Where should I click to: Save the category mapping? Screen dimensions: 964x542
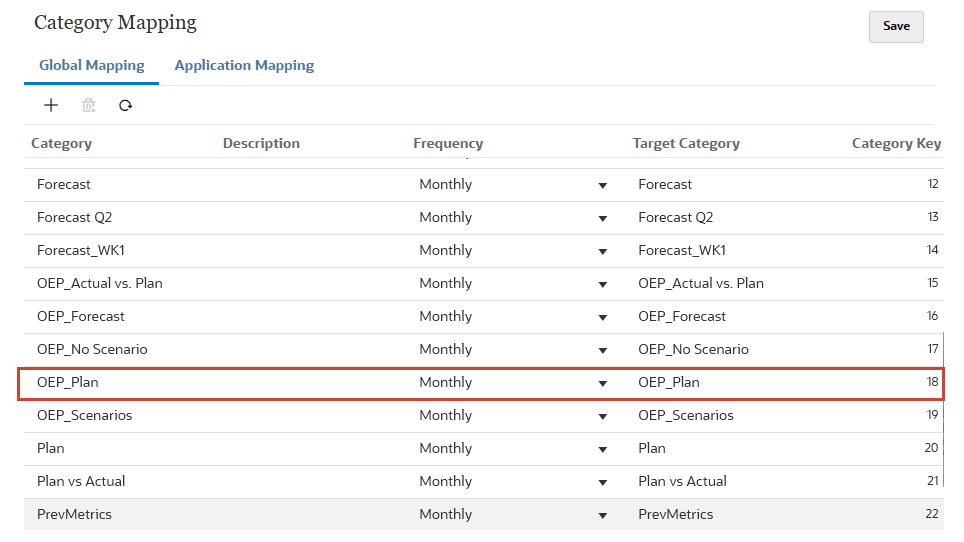(895, 27)
